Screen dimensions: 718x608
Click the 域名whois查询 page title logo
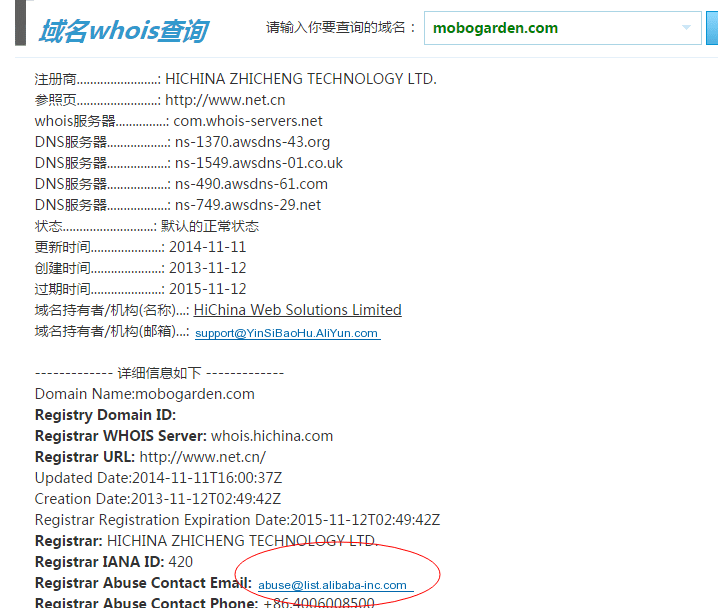click(x=124, y=31)
